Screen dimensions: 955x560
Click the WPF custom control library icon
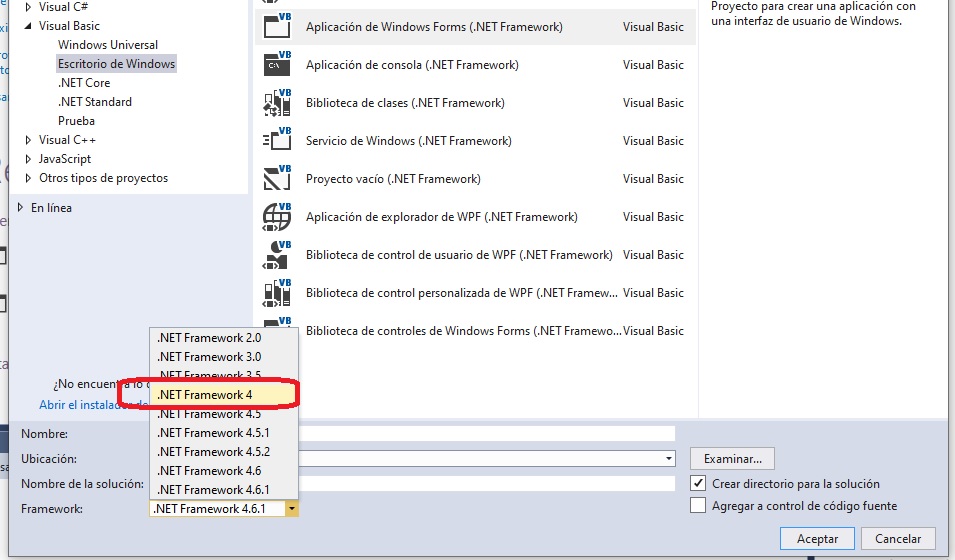(x=277, y=291)
